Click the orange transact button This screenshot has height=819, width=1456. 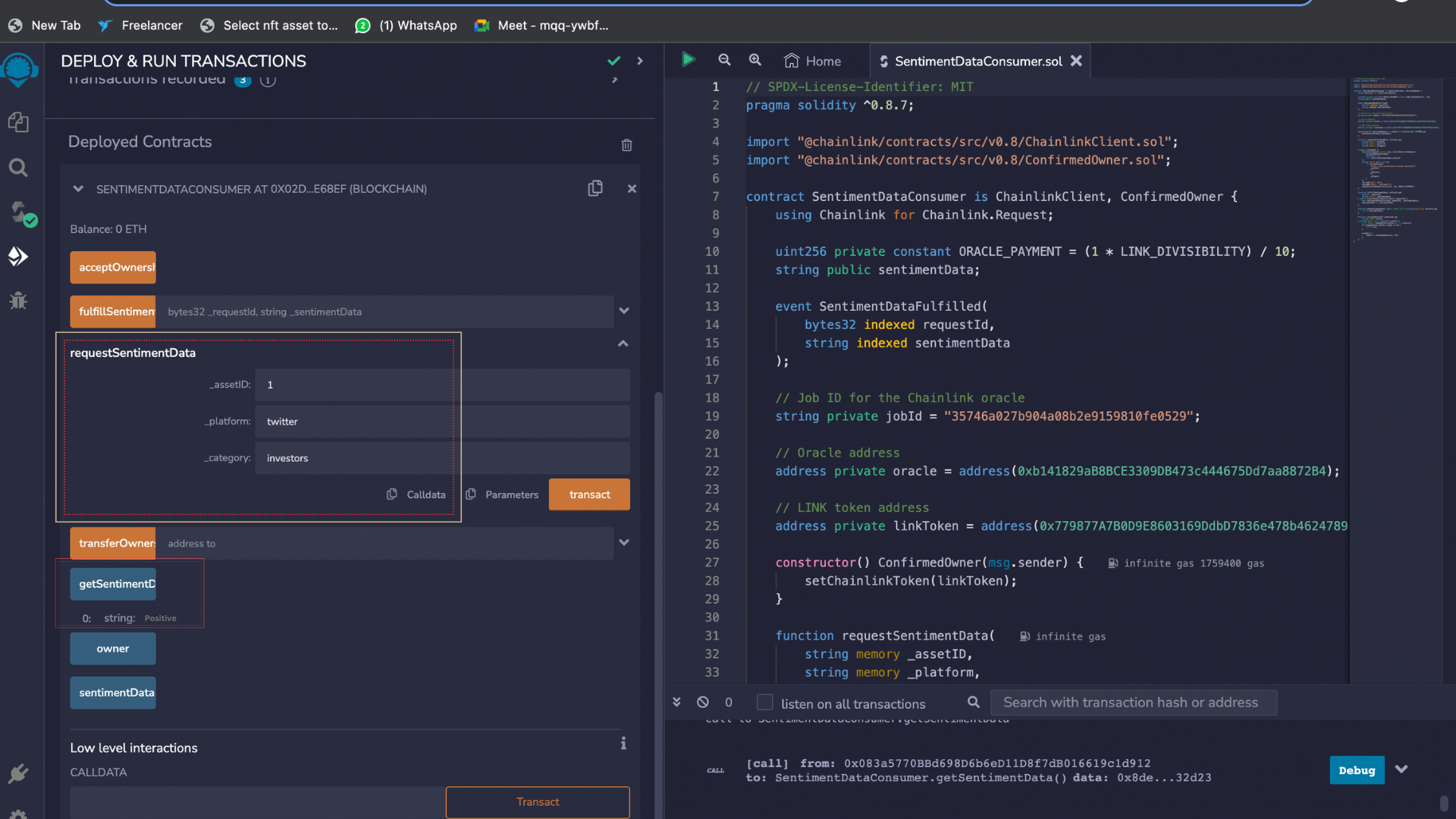[x=589, y=494]
